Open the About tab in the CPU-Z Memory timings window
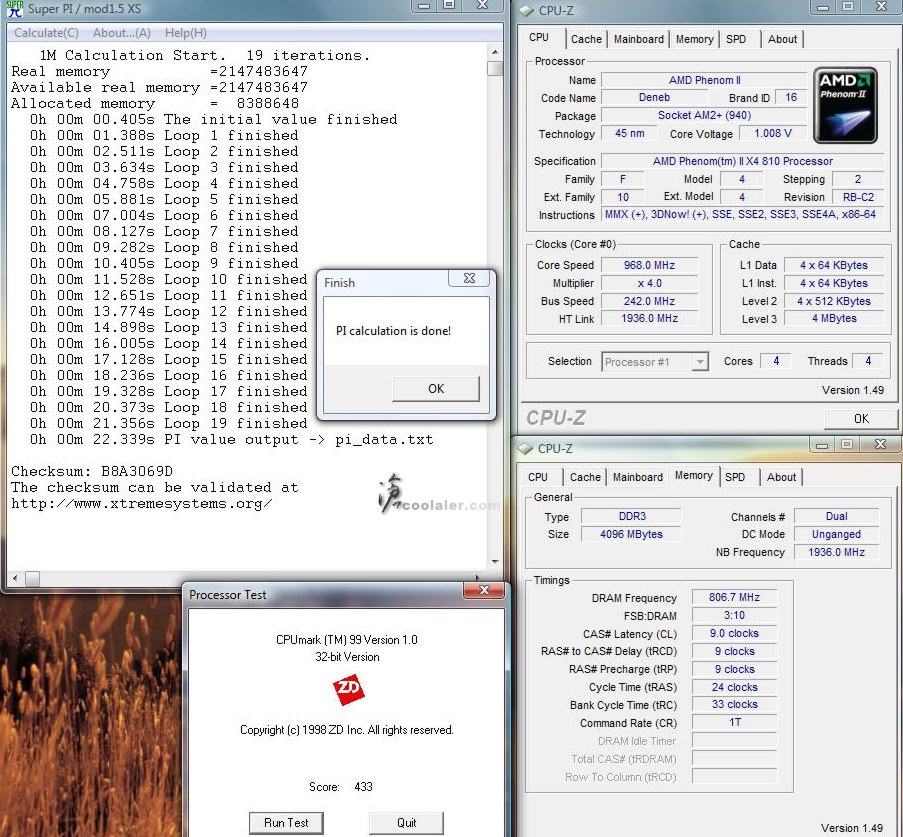The width and height of the screenshot is (903, 837). (781, 477)
